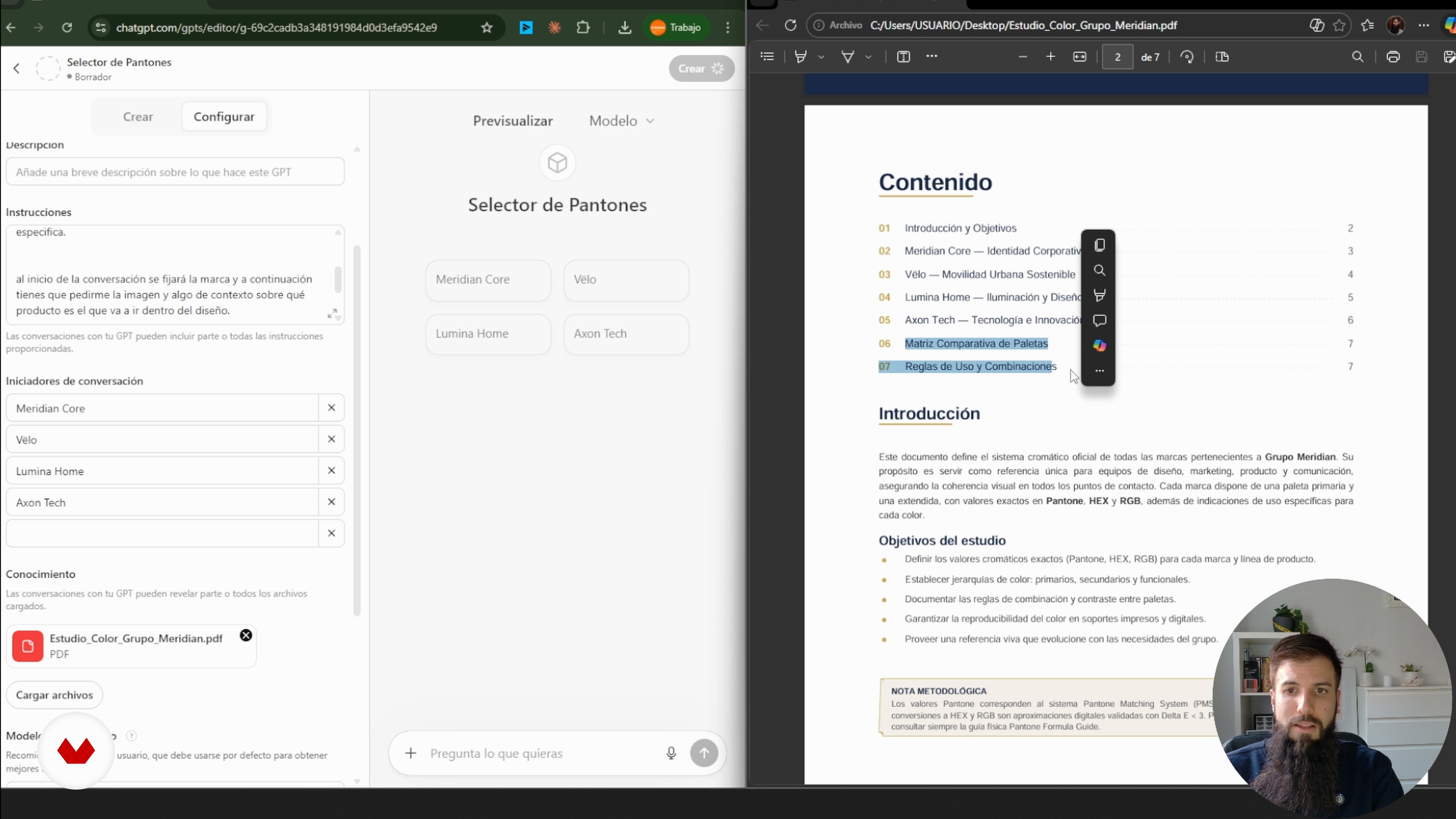Viewport: 1456px width, 819px height.
Task: Open Chrome extensions puzzle icon
Action: [583, 27]
